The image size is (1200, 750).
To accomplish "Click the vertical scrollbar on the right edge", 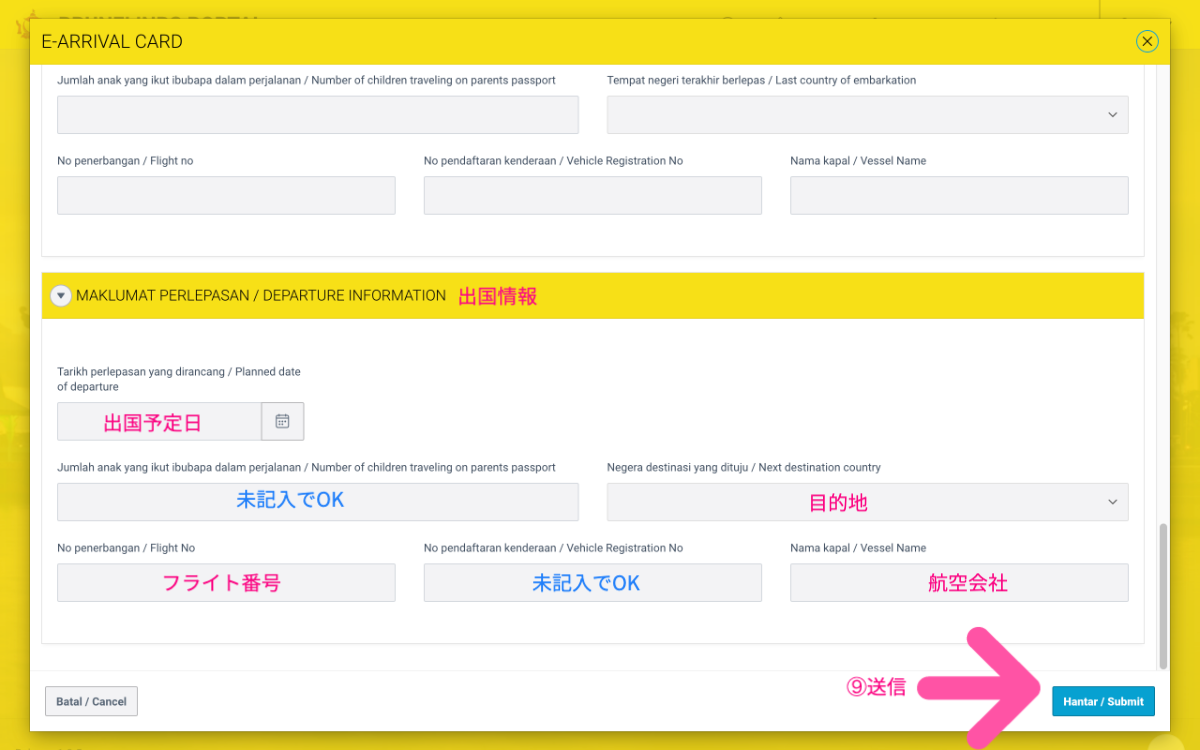I will [x=1162, y=590].
